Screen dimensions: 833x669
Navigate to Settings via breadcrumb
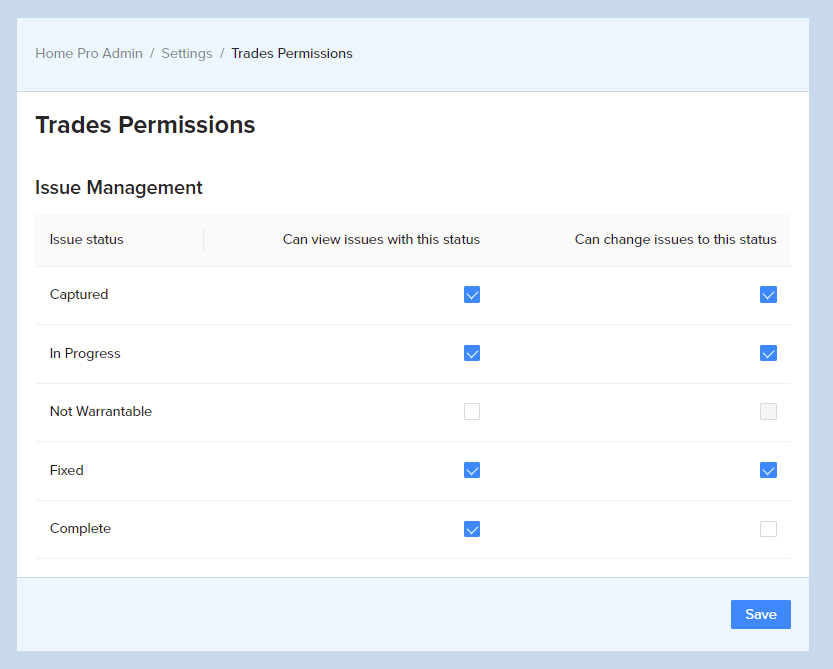click(187, 53)
